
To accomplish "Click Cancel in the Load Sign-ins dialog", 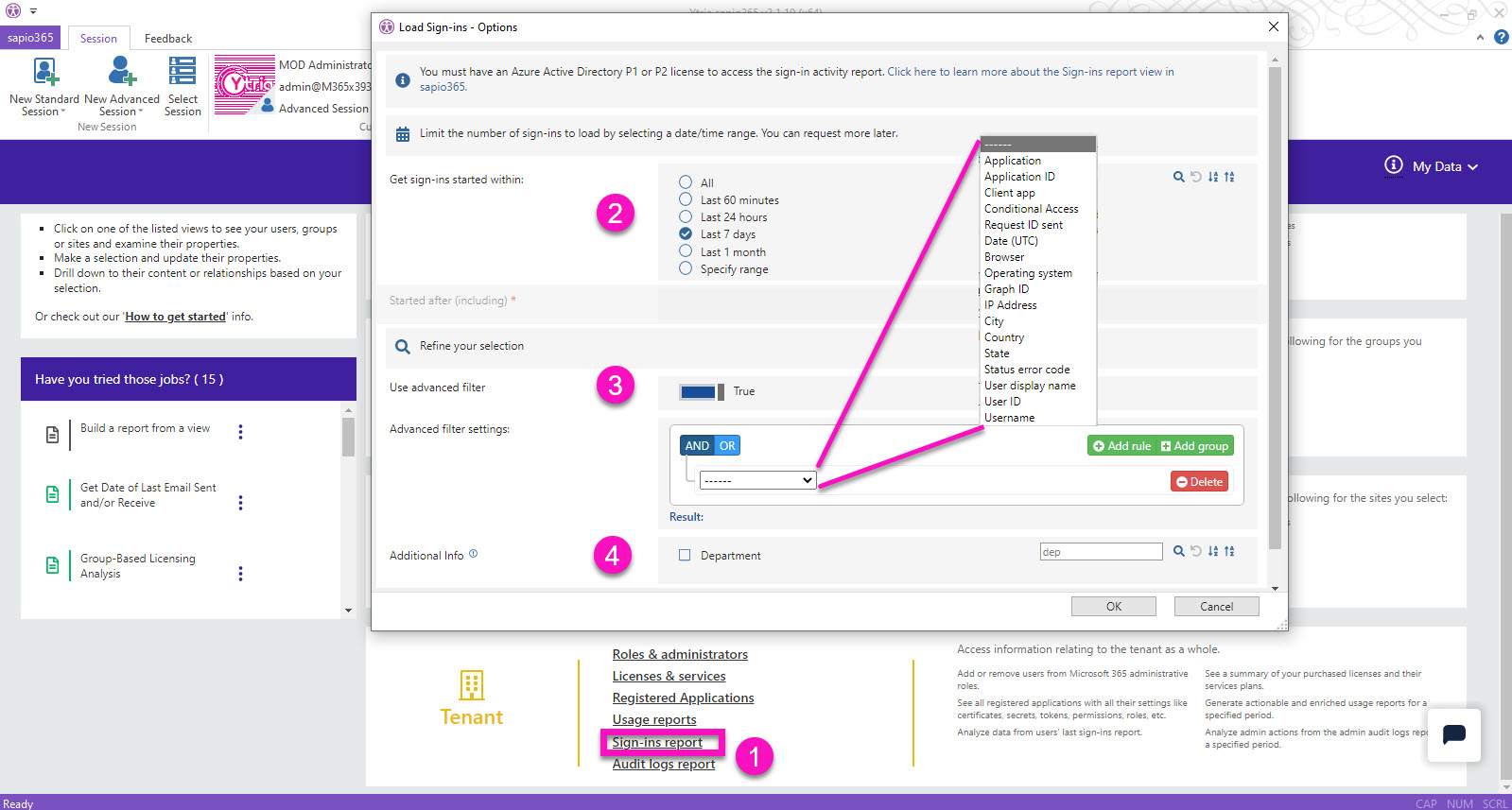I will pos(1216,607).
